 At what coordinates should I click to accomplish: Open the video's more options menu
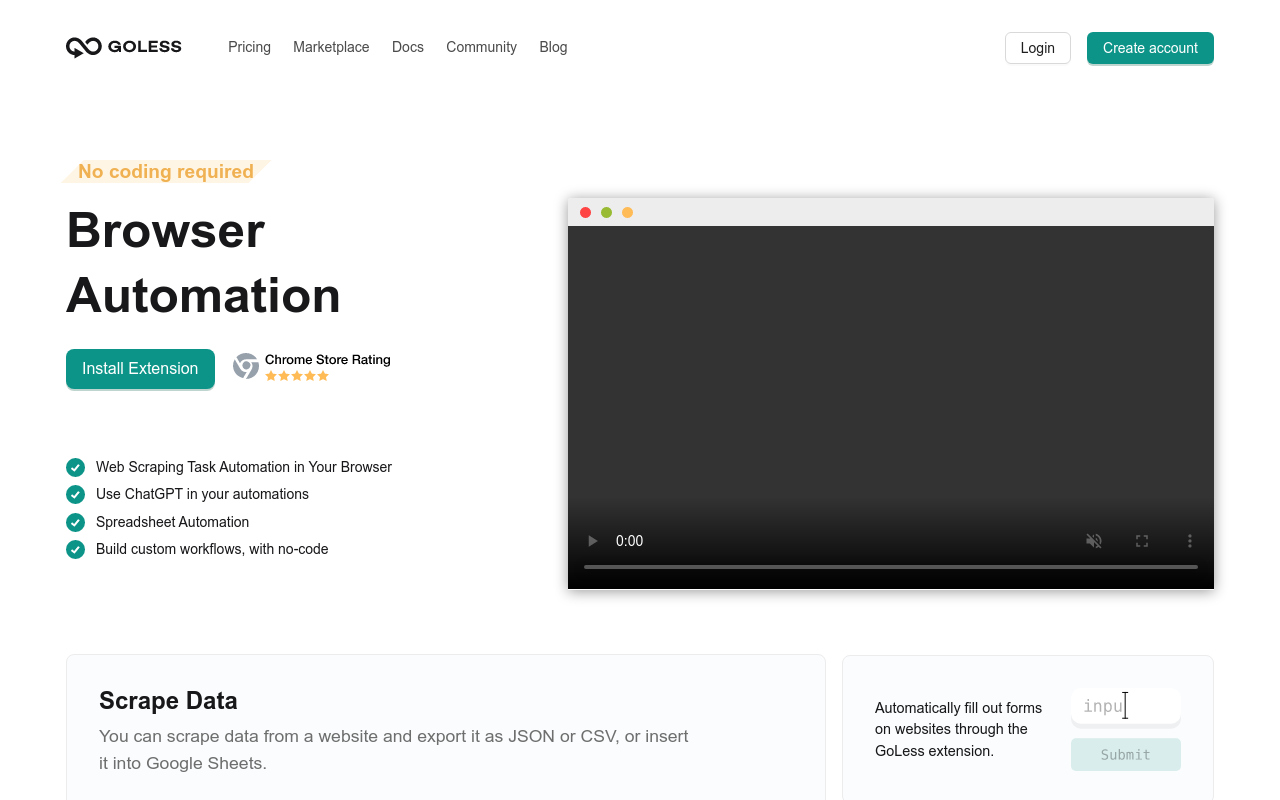1190,541
